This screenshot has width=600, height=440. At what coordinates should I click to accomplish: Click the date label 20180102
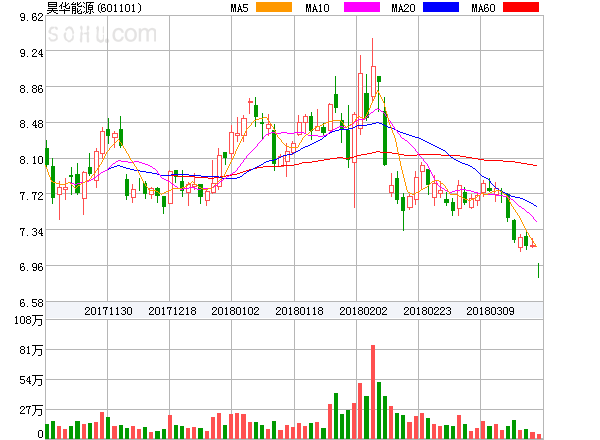coord(235,311)
